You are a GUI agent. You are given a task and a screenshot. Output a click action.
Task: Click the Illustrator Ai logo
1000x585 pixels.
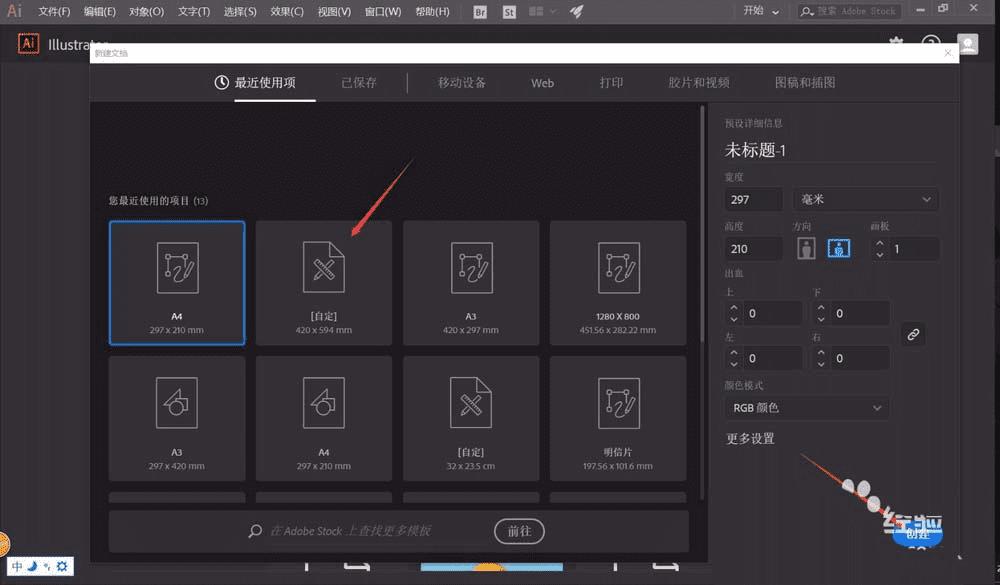[28, 44]
